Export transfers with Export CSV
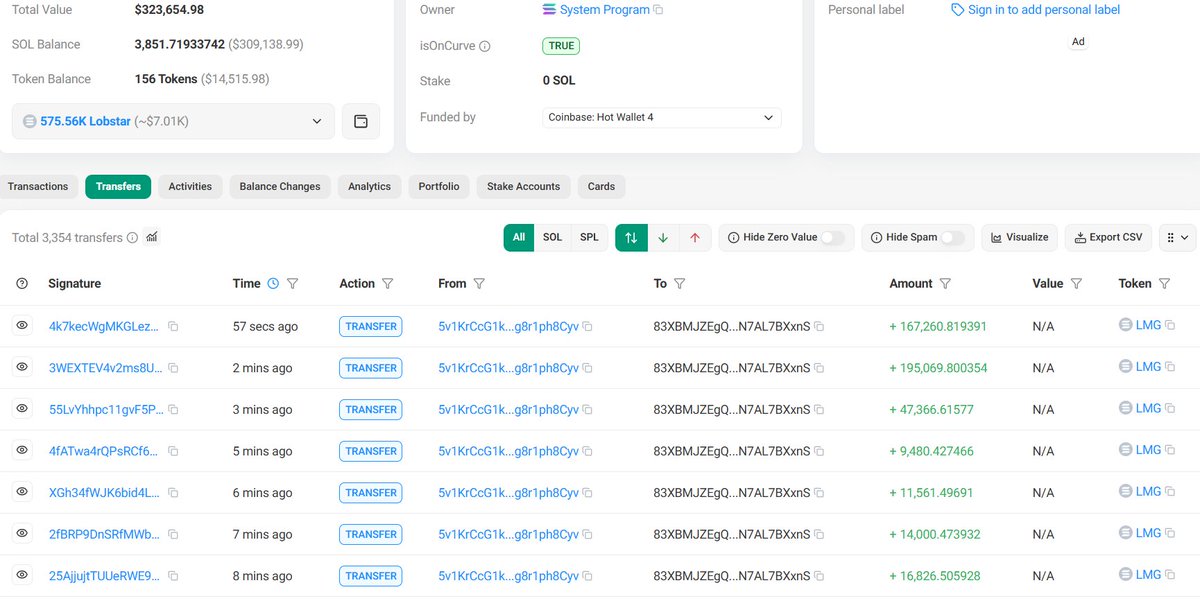The height and width of the screenshot is (601, 1200). click(1109, 237)
